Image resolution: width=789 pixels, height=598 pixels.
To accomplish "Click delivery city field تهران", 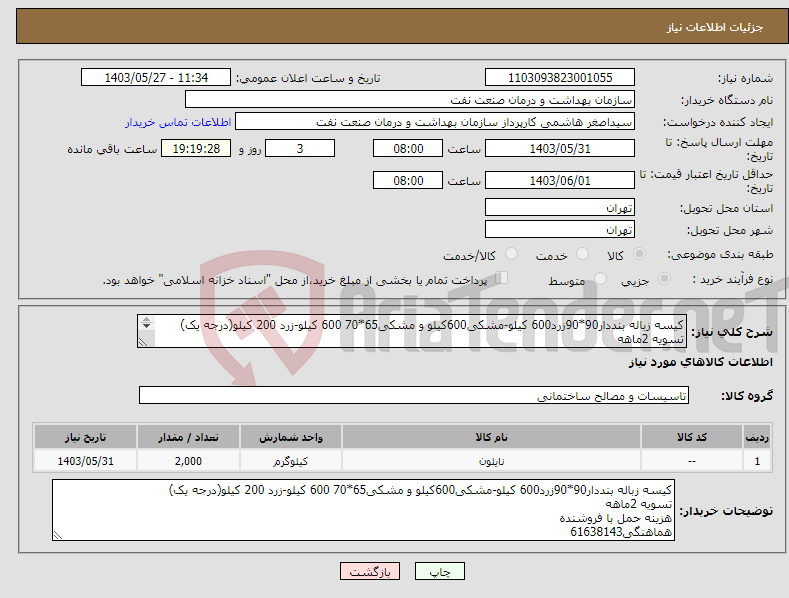I will tap(560, 230).
